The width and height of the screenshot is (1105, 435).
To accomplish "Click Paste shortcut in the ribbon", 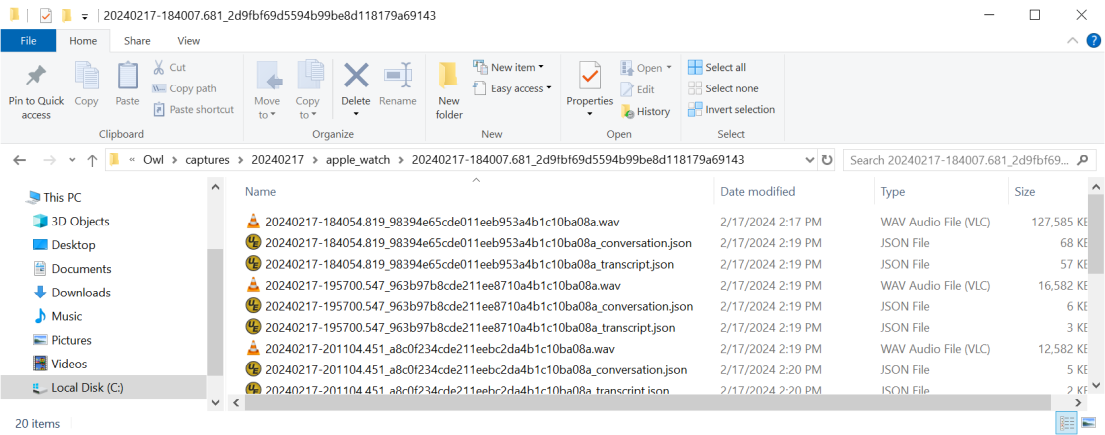I will click(x=193, y=110).
